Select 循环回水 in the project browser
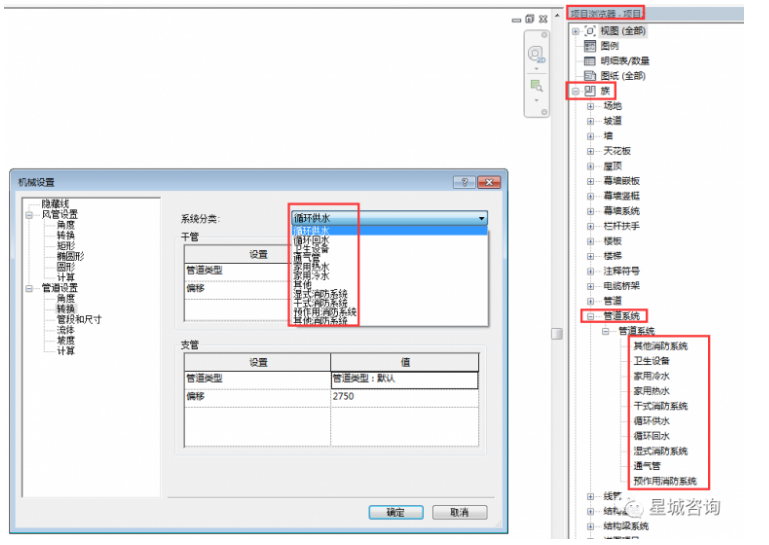The image size is (769, 545). (x=651, y=436)
